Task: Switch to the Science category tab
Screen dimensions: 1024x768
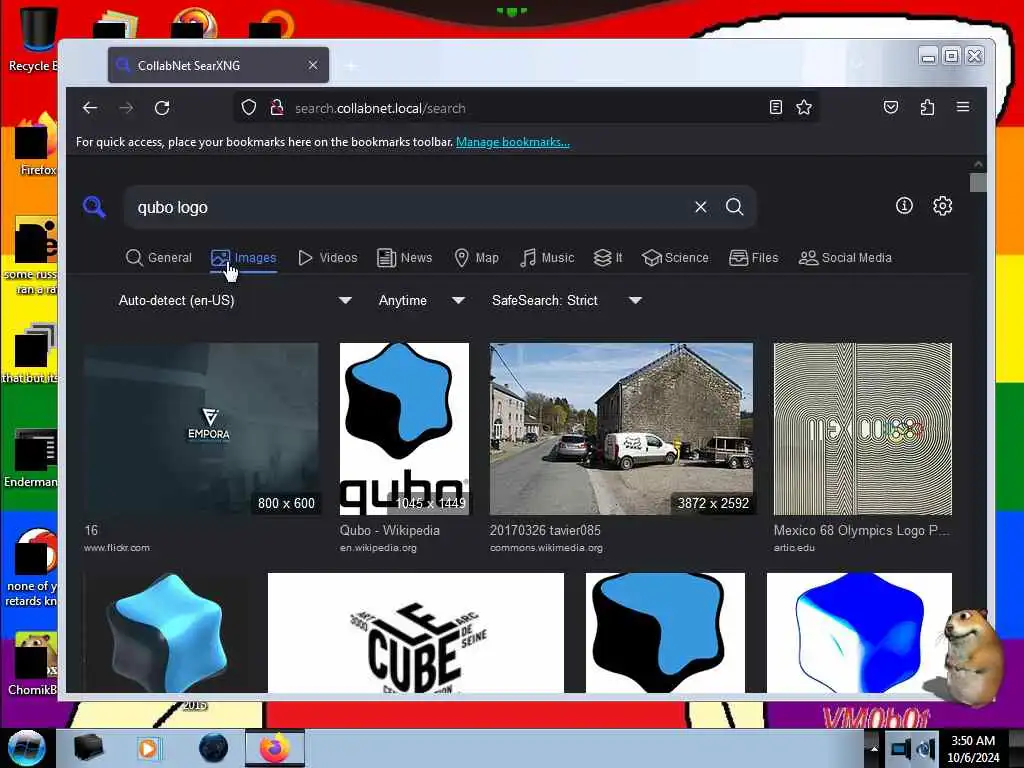Action: tap(675, 258)
